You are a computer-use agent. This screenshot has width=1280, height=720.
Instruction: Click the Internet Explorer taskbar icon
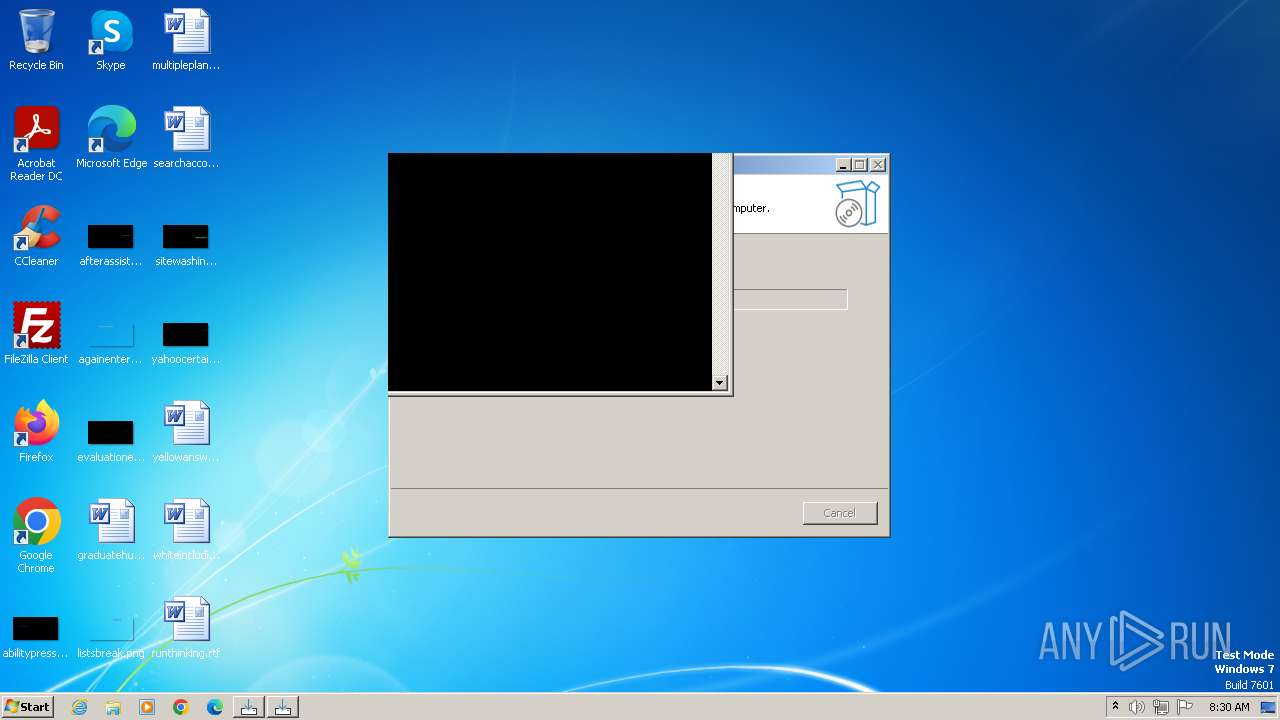click(79, 707)
